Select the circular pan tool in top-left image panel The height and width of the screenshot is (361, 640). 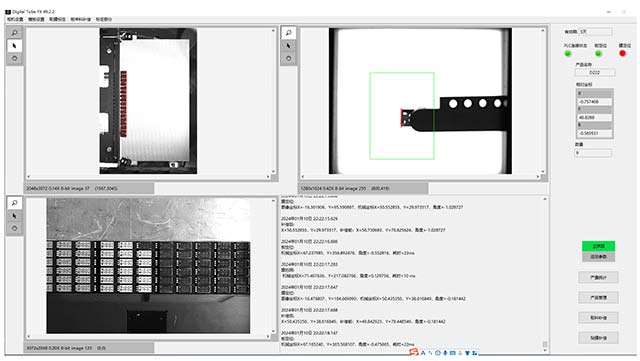pyautogui.click(x=15, y=58)
